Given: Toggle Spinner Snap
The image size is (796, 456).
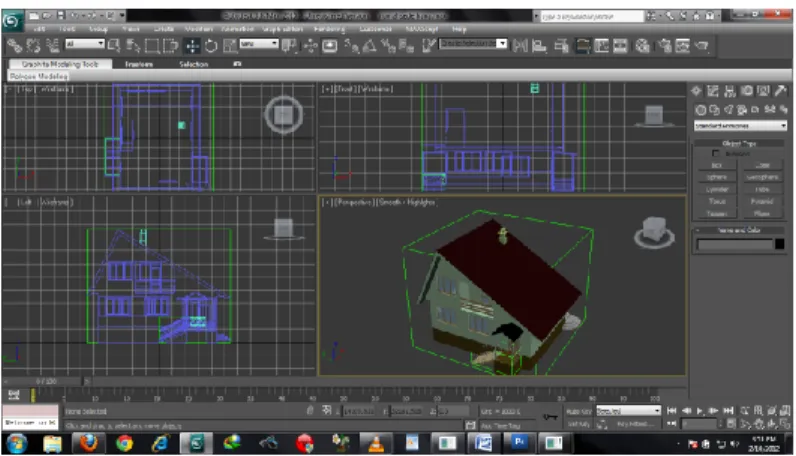Looking at the screenshot, I should pyautogui.click(x=407, y=46).
